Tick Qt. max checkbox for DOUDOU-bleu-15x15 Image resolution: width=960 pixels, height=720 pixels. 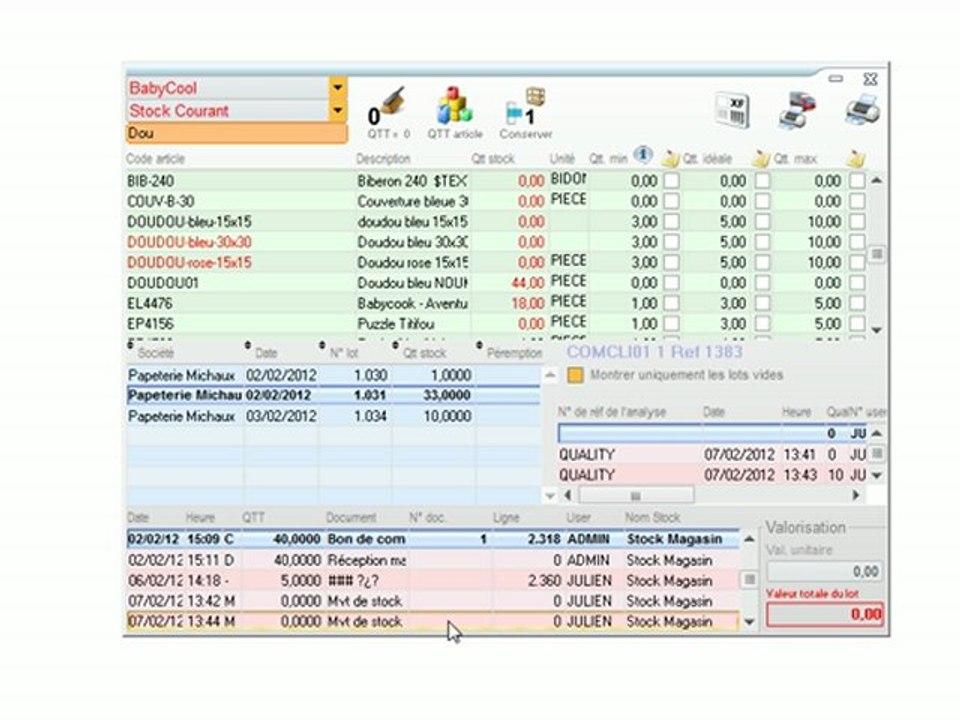[x=857, y=222]
